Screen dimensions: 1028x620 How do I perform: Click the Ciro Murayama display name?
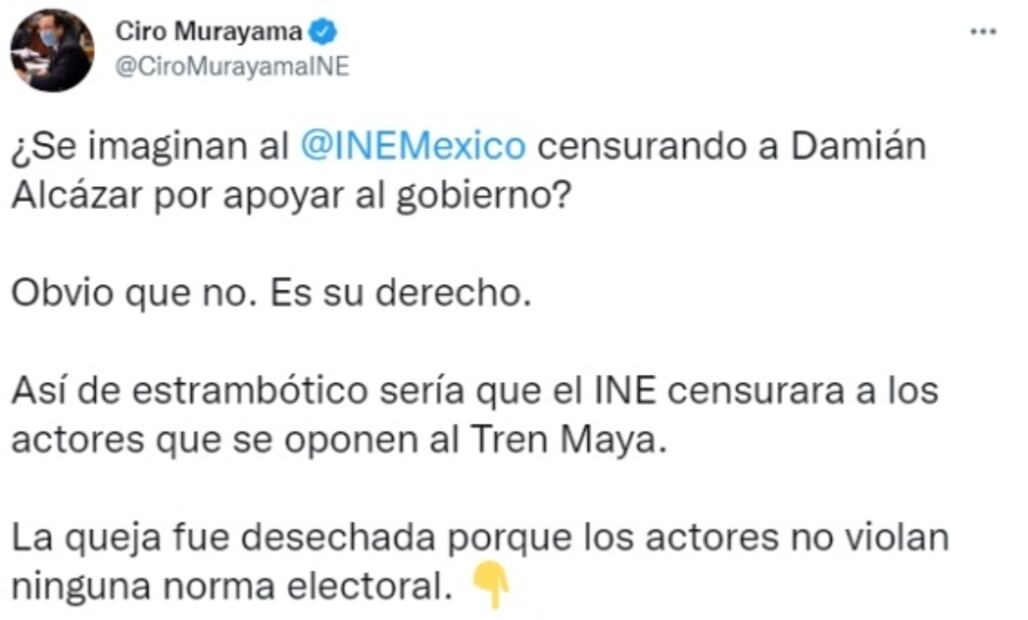(x=212, y=29)
